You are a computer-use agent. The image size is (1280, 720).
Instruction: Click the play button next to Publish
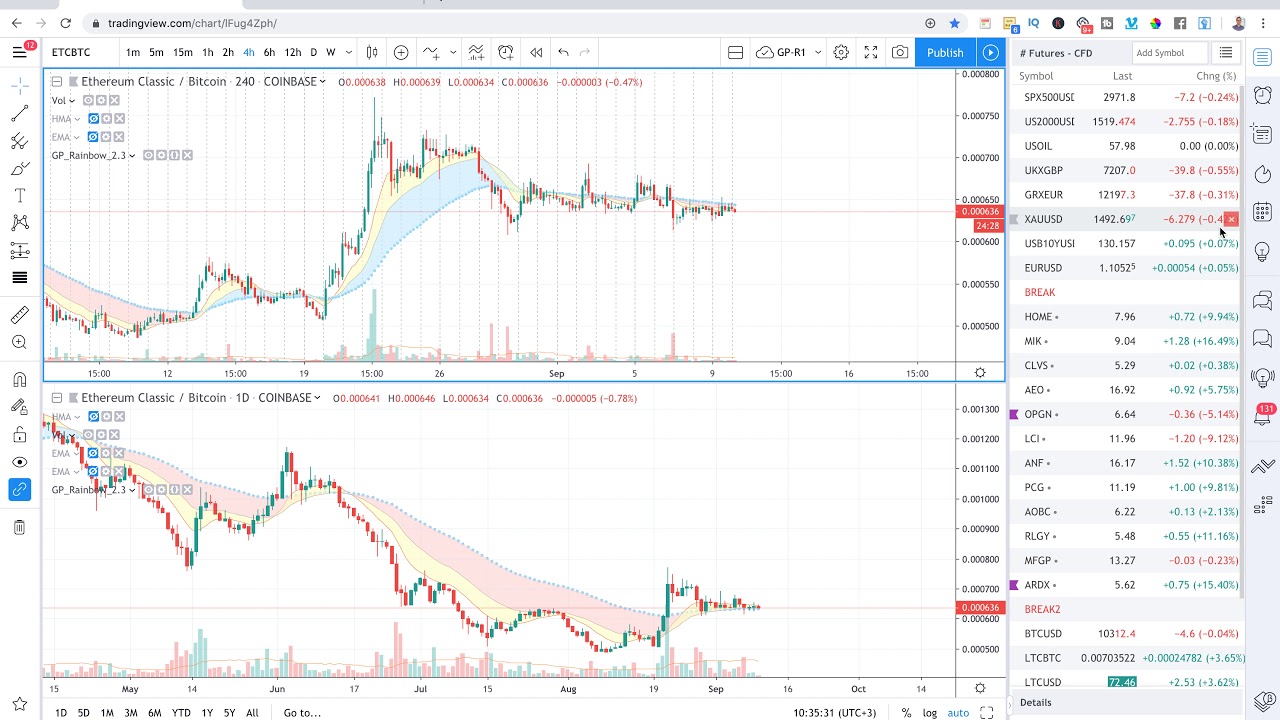990,52
